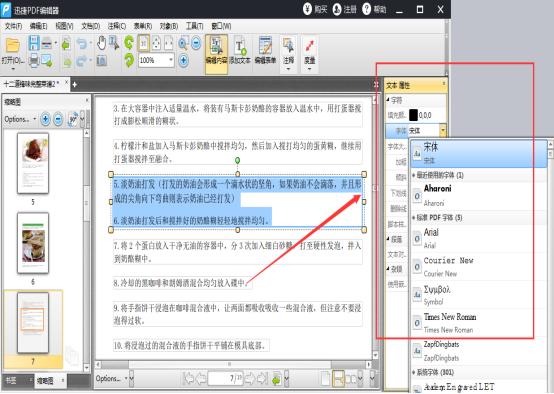Open the 100% zoom level dropdown
554x394 pixels.
point(171,60)
